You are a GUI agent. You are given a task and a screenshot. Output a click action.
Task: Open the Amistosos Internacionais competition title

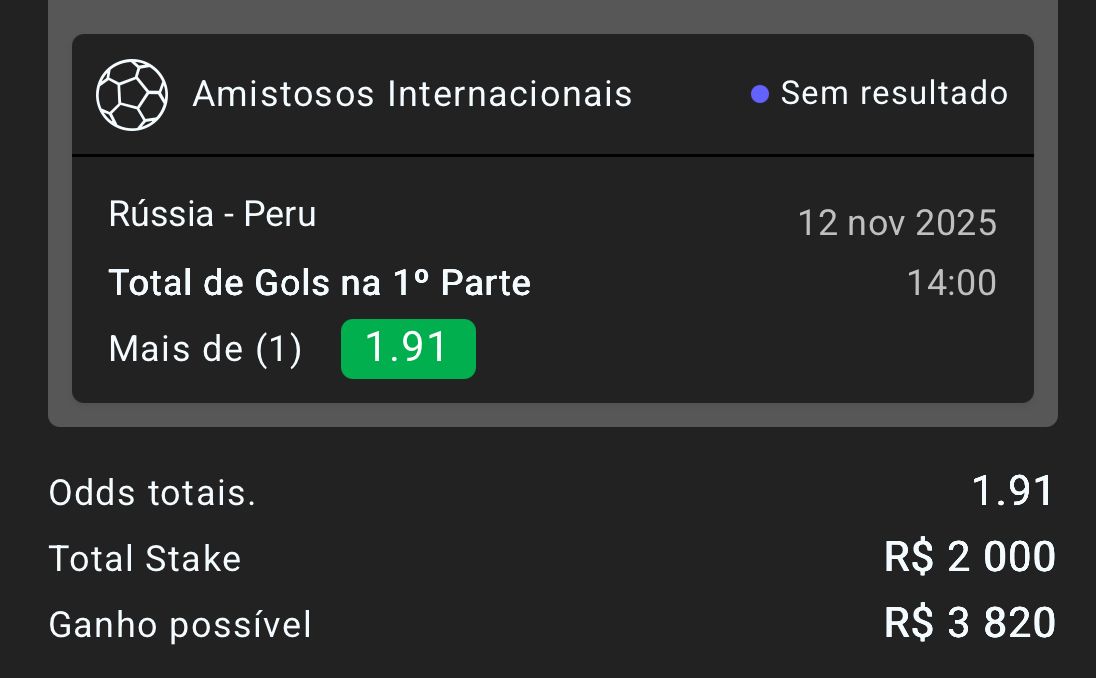pyautogui.click(x=412, y=94)
